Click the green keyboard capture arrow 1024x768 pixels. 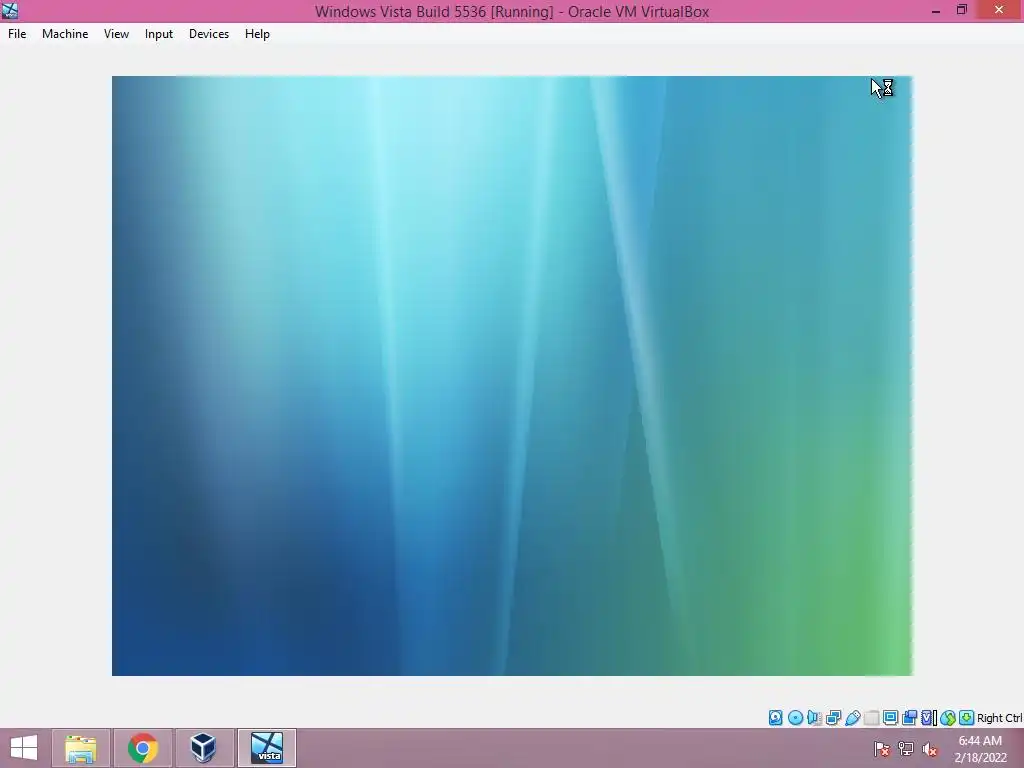click(x=967, y=718)
